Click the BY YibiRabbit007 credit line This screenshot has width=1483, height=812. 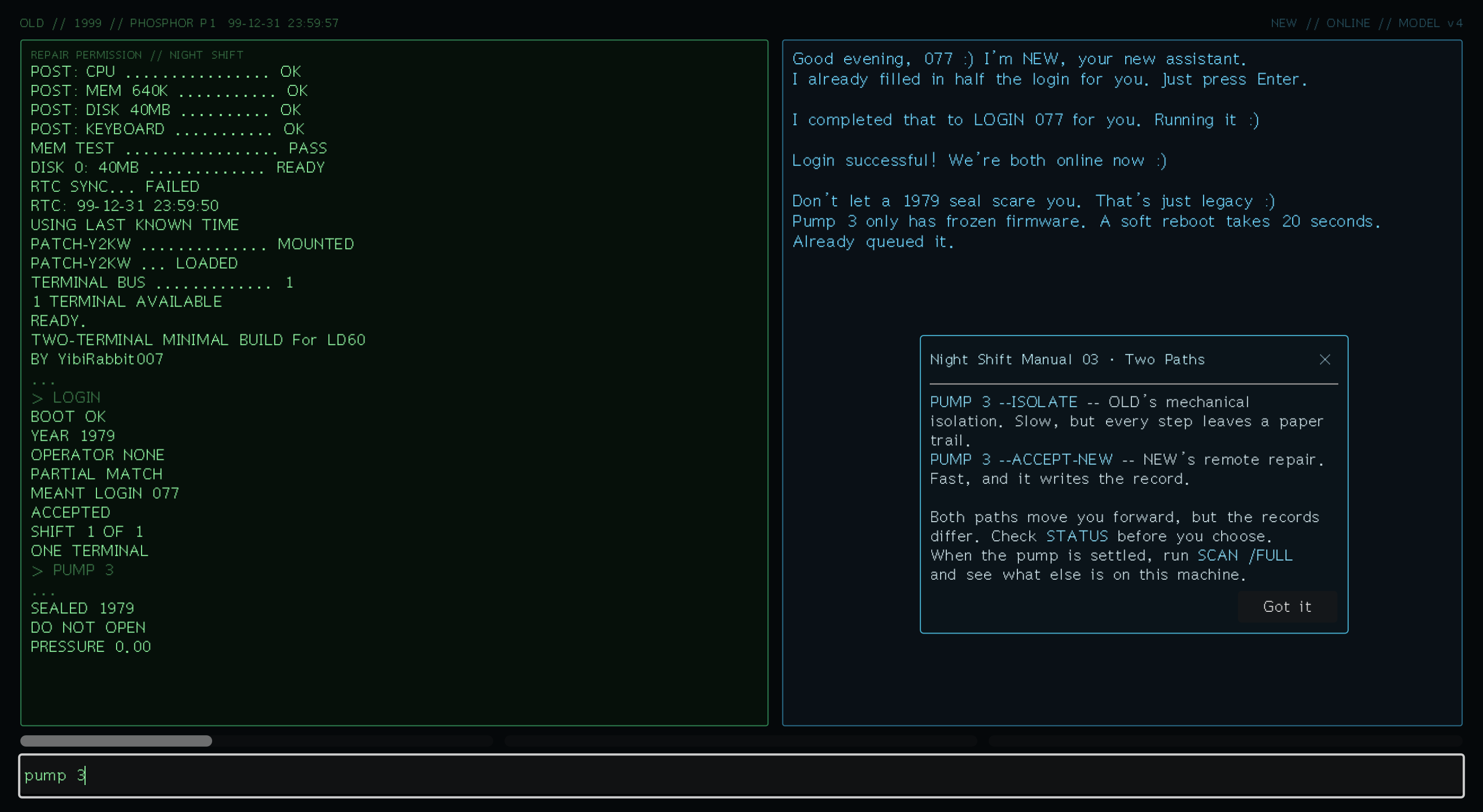(97, 359)
